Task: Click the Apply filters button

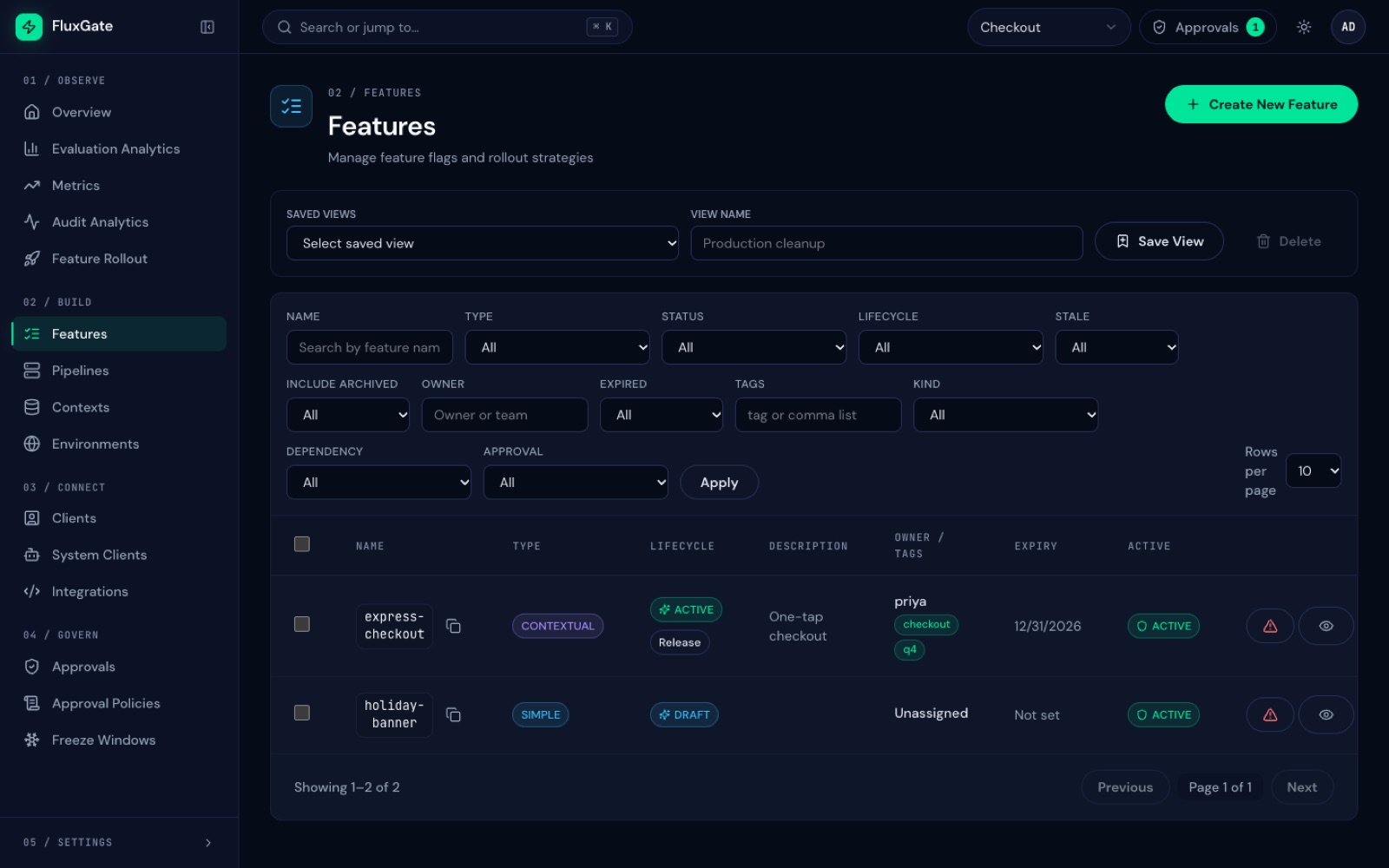Action: pos(719,483)
